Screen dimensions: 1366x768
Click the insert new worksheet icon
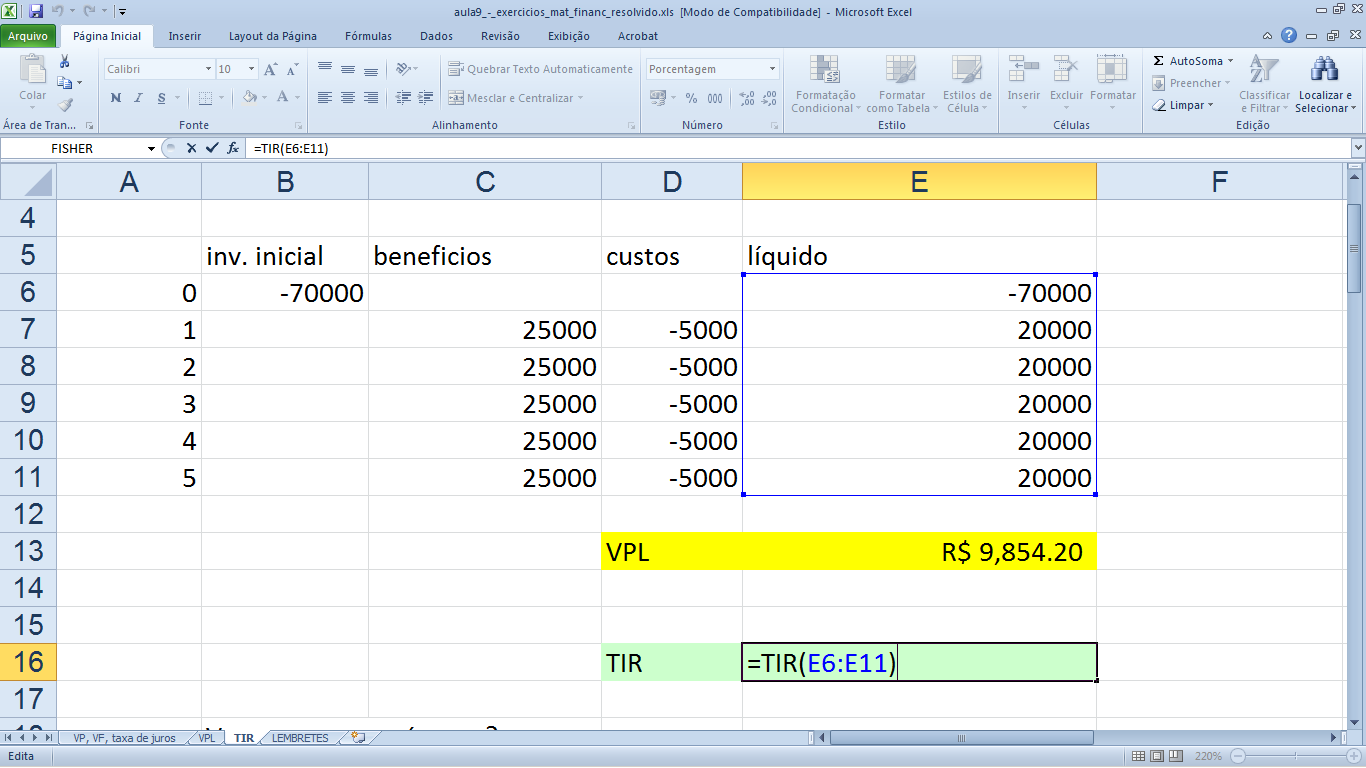358,738
